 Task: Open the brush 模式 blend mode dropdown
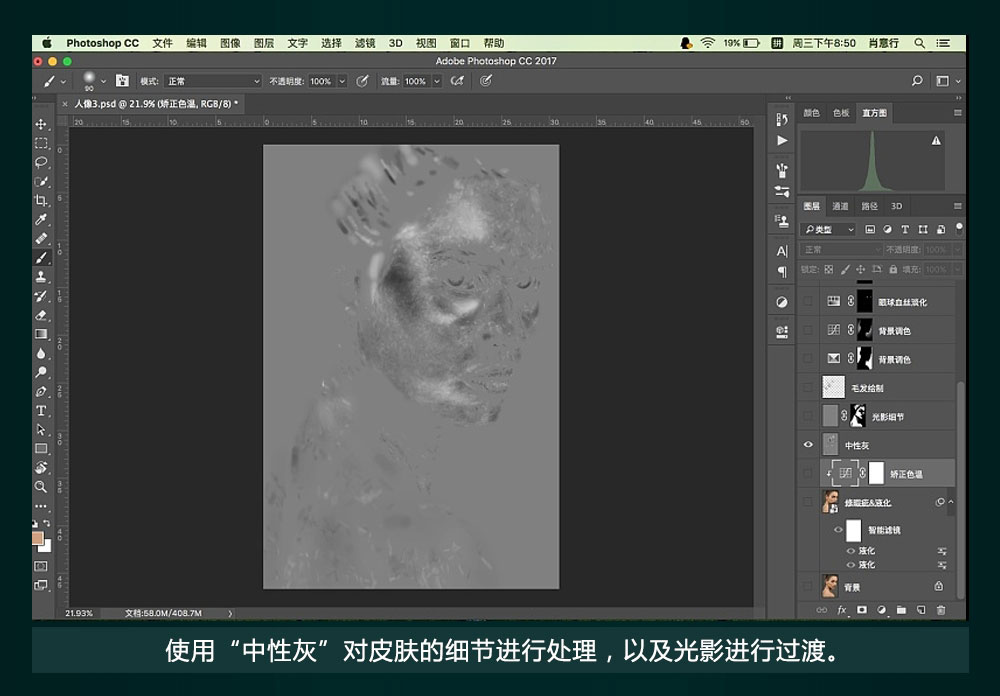212,81
